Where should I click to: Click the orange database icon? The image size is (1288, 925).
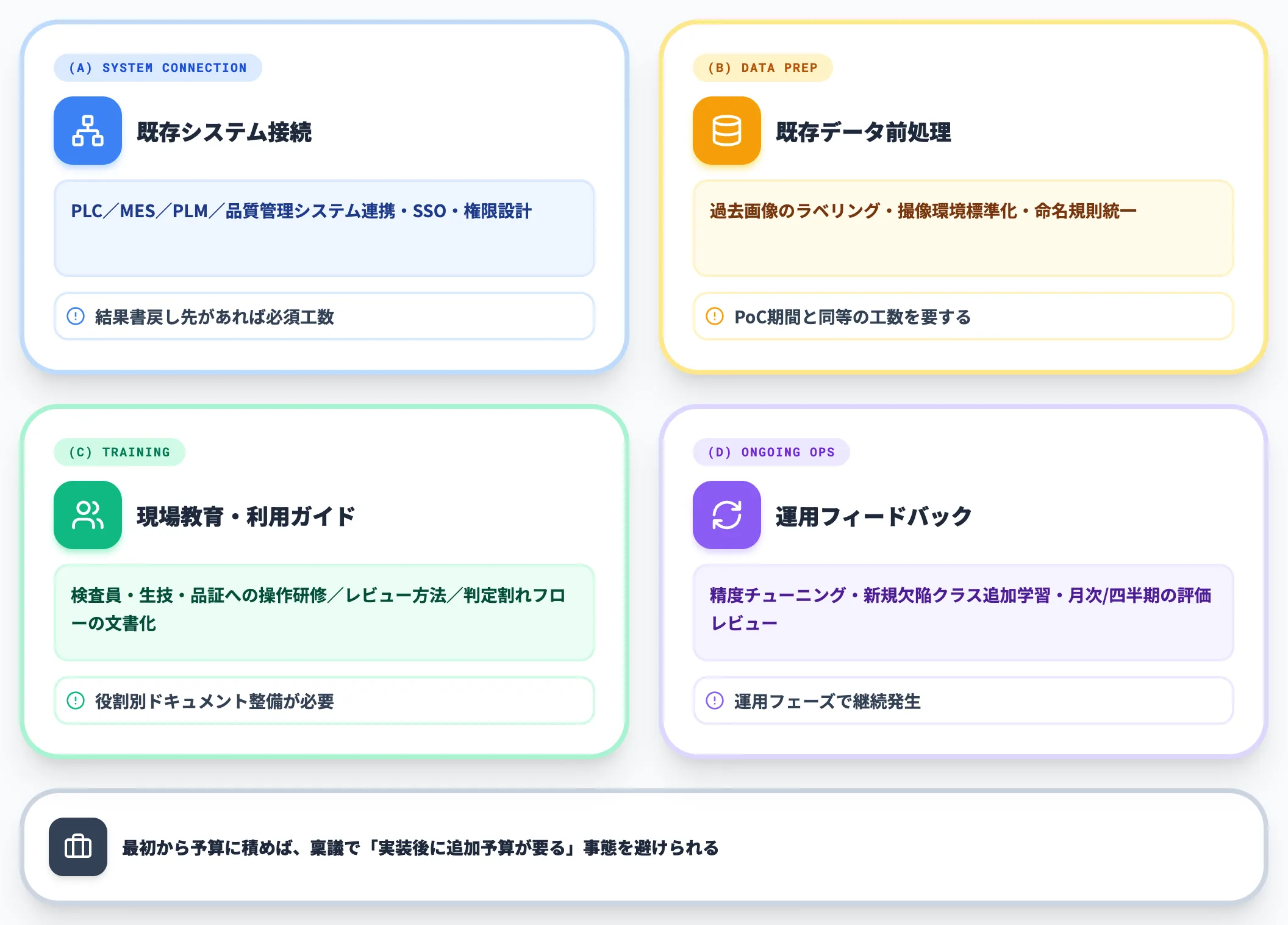727,131
